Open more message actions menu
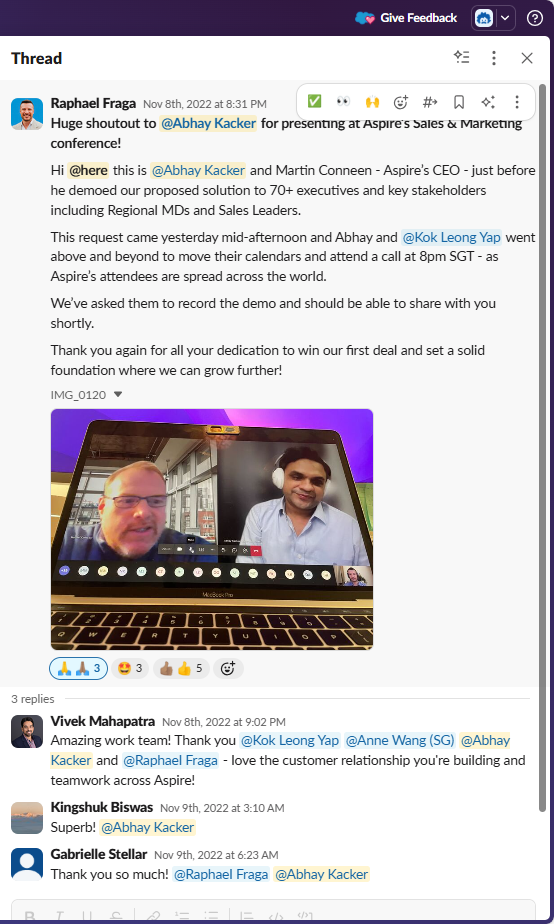Viewport: 554px width, 924px height. 517,102
